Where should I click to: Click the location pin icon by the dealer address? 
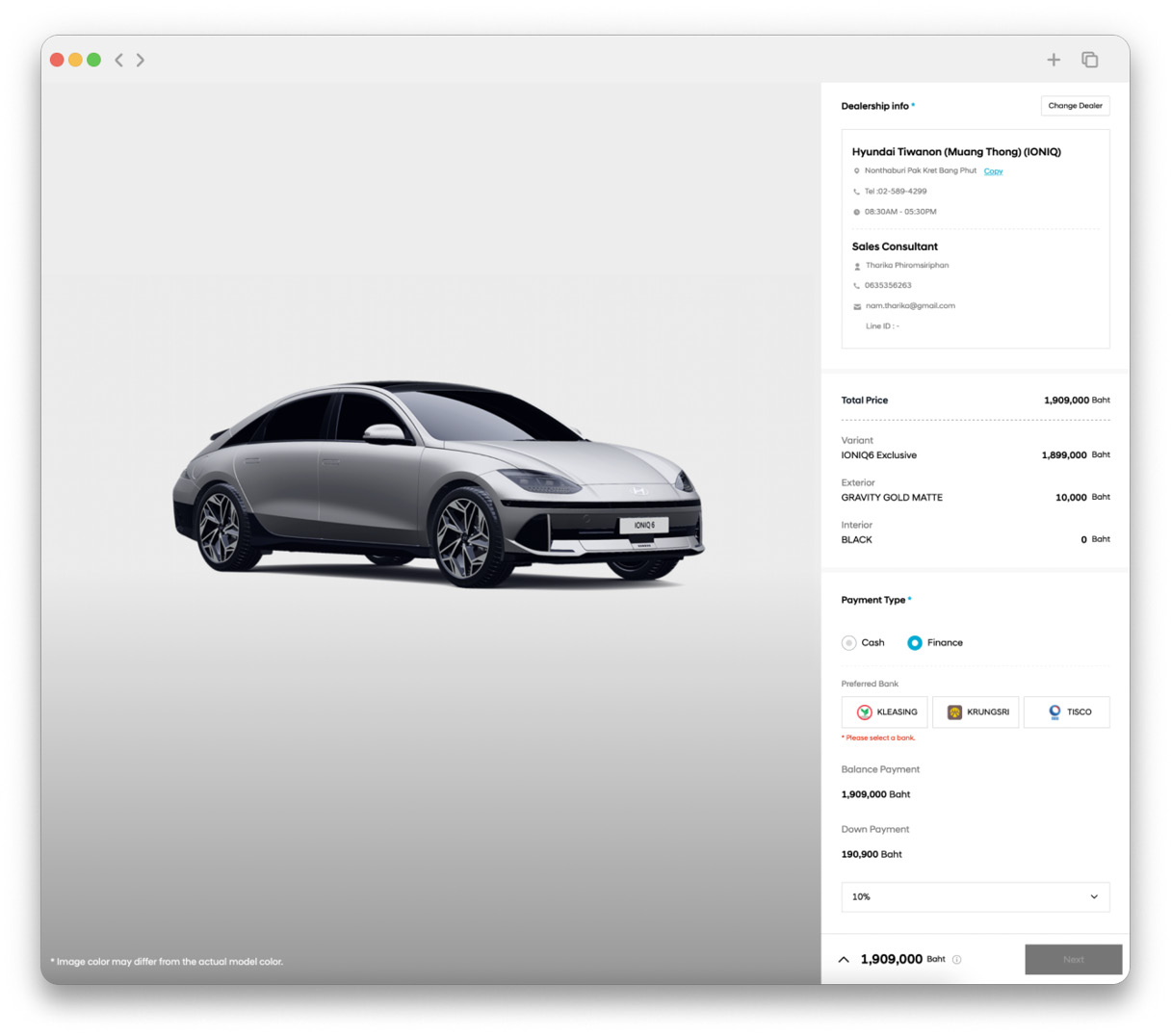coord(856,171)
